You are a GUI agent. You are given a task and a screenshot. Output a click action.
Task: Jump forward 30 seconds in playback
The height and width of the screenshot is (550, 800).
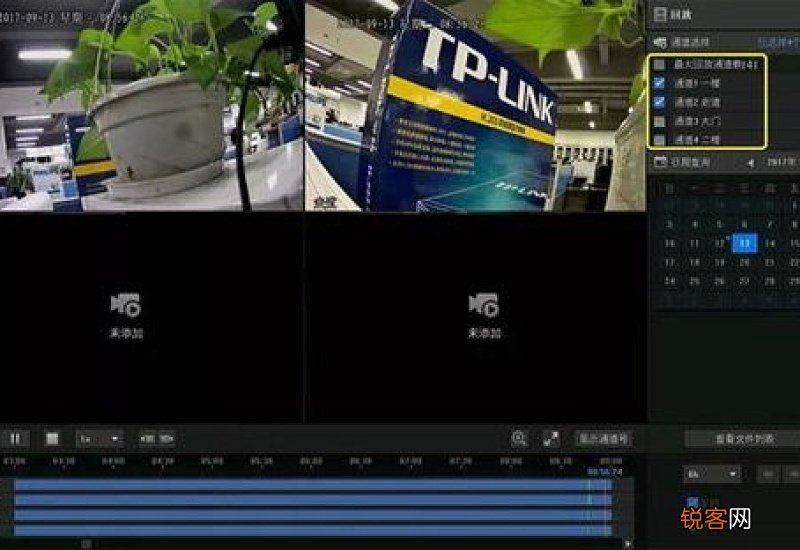coord(166,439)
